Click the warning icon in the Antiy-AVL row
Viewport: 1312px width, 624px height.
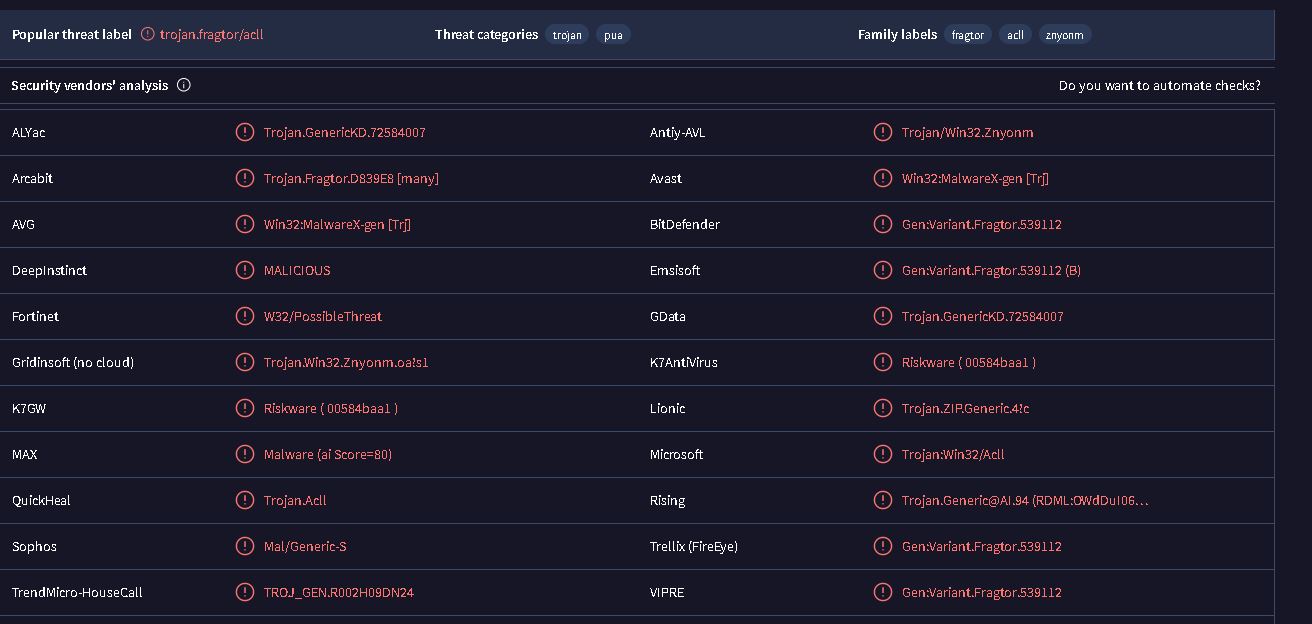883,132
